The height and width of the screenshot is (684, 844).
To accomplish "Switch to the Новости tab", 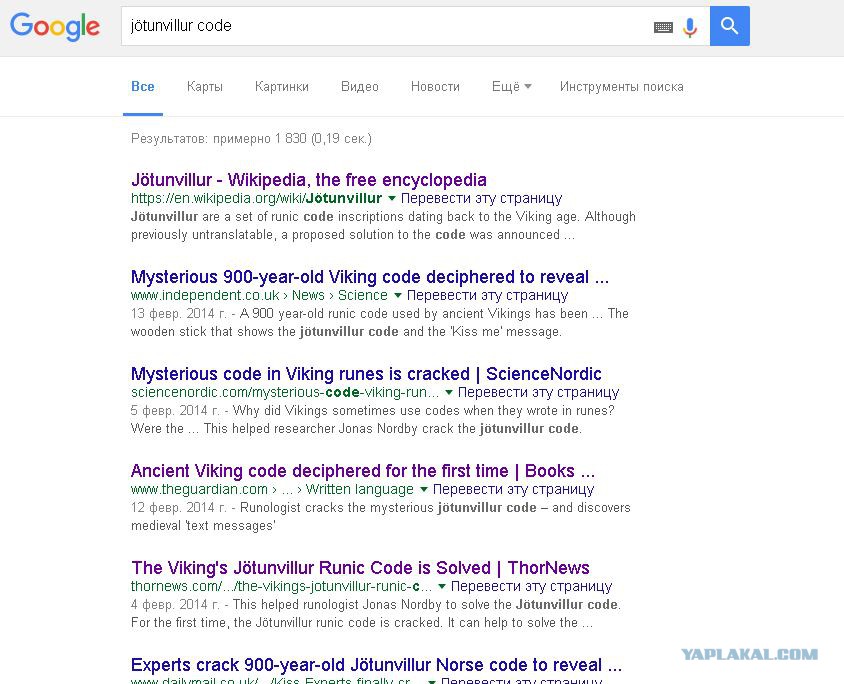I will tap(435, 87).
